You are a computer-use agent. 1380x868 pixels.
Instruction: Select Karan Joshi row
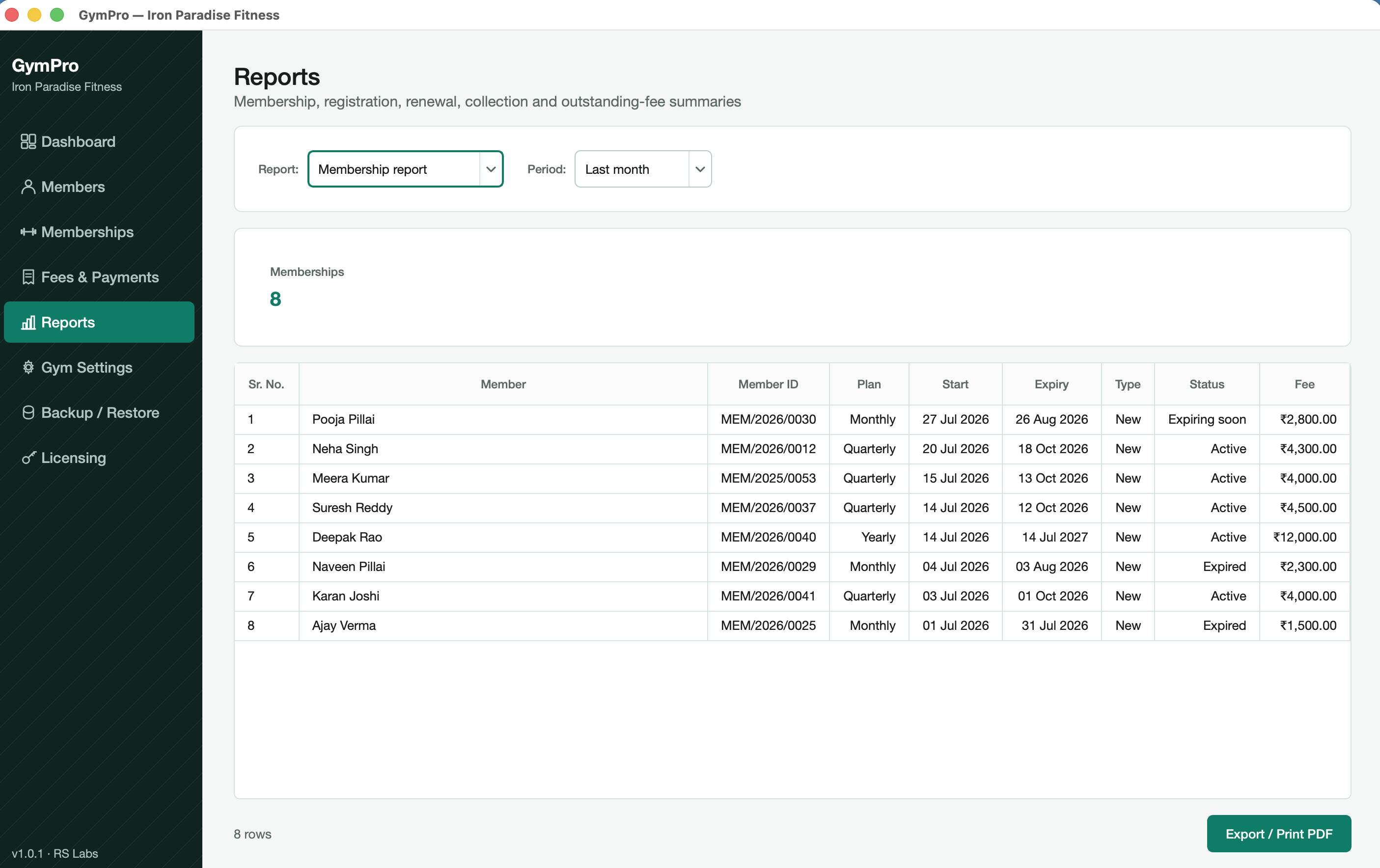pyautogui.click(x=792, y=596)
